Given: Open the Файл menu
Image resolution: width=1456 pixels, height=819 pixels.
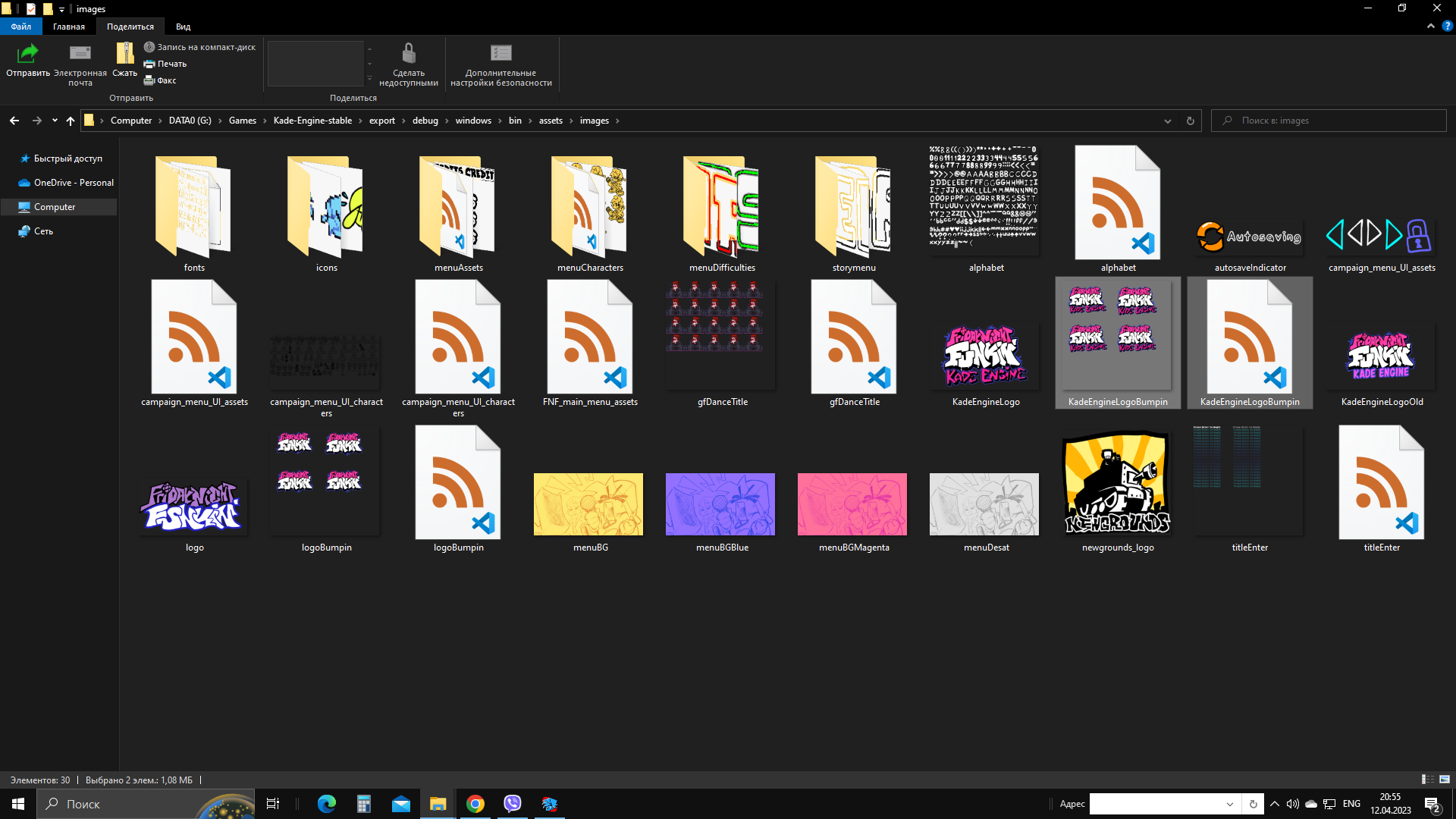Looking at the screenshot, I should [x=21, y=27].
